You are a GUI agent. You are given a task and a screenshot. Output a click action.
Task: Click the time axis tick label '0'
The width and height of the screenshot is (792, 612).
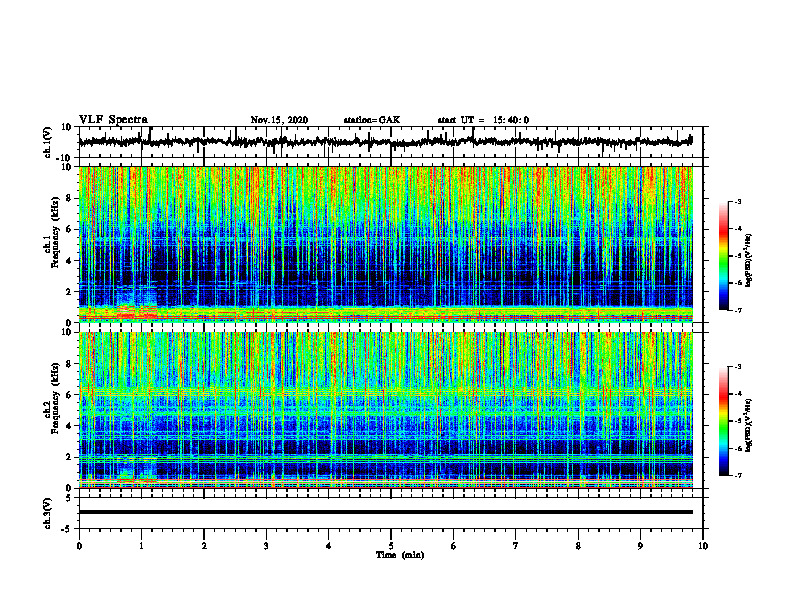(79, 546)
